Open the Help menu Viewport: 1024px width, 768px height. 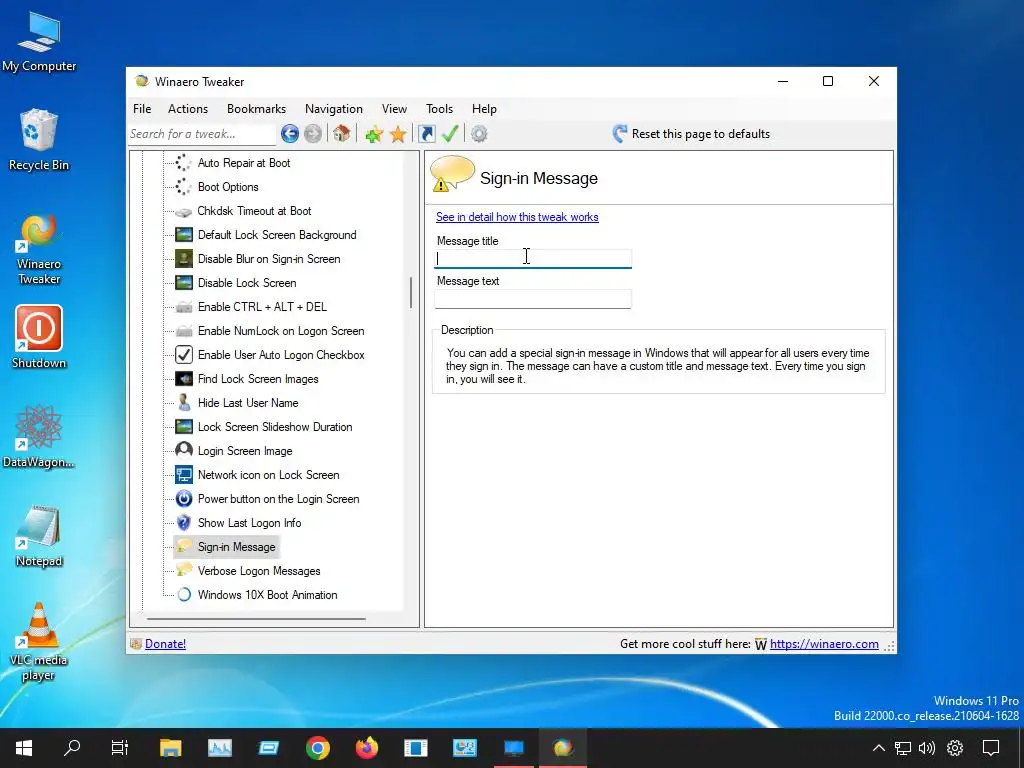[x=485, y=109]
